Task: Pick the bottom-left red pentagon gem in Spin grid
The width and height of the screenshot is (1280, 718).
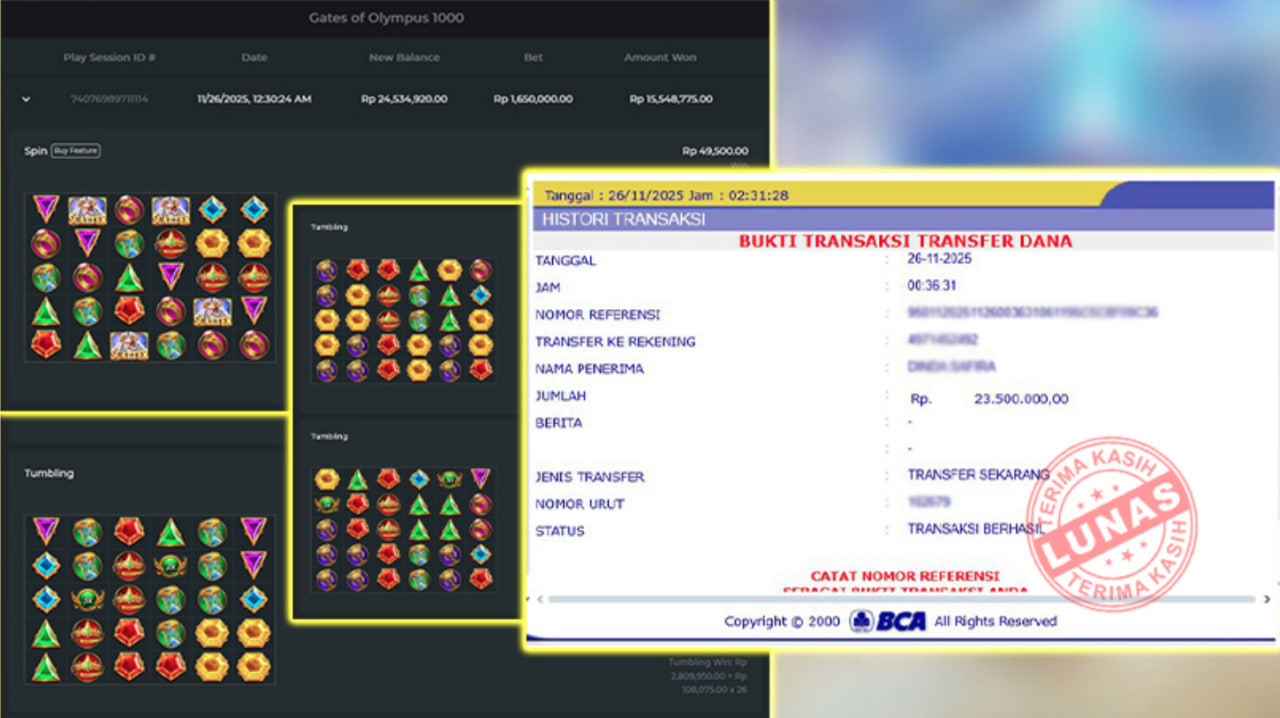Action: [45, 345]
